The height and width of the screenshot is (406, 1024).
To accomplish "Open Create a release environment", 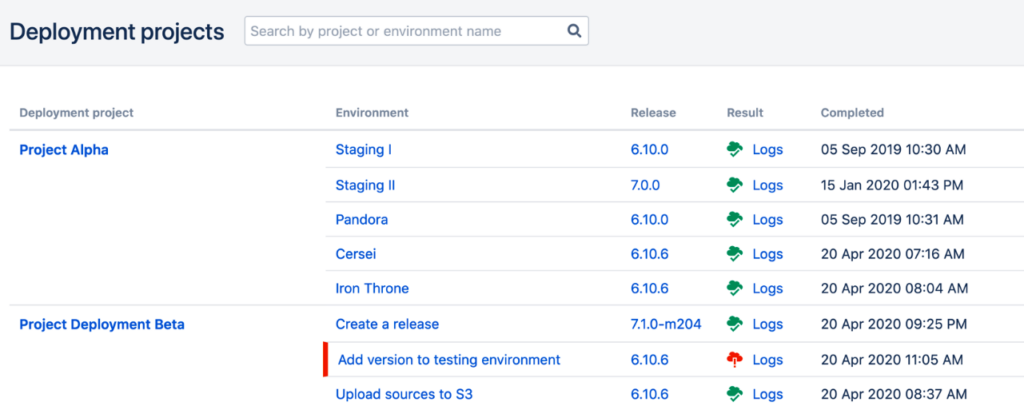I will point(387,324).
